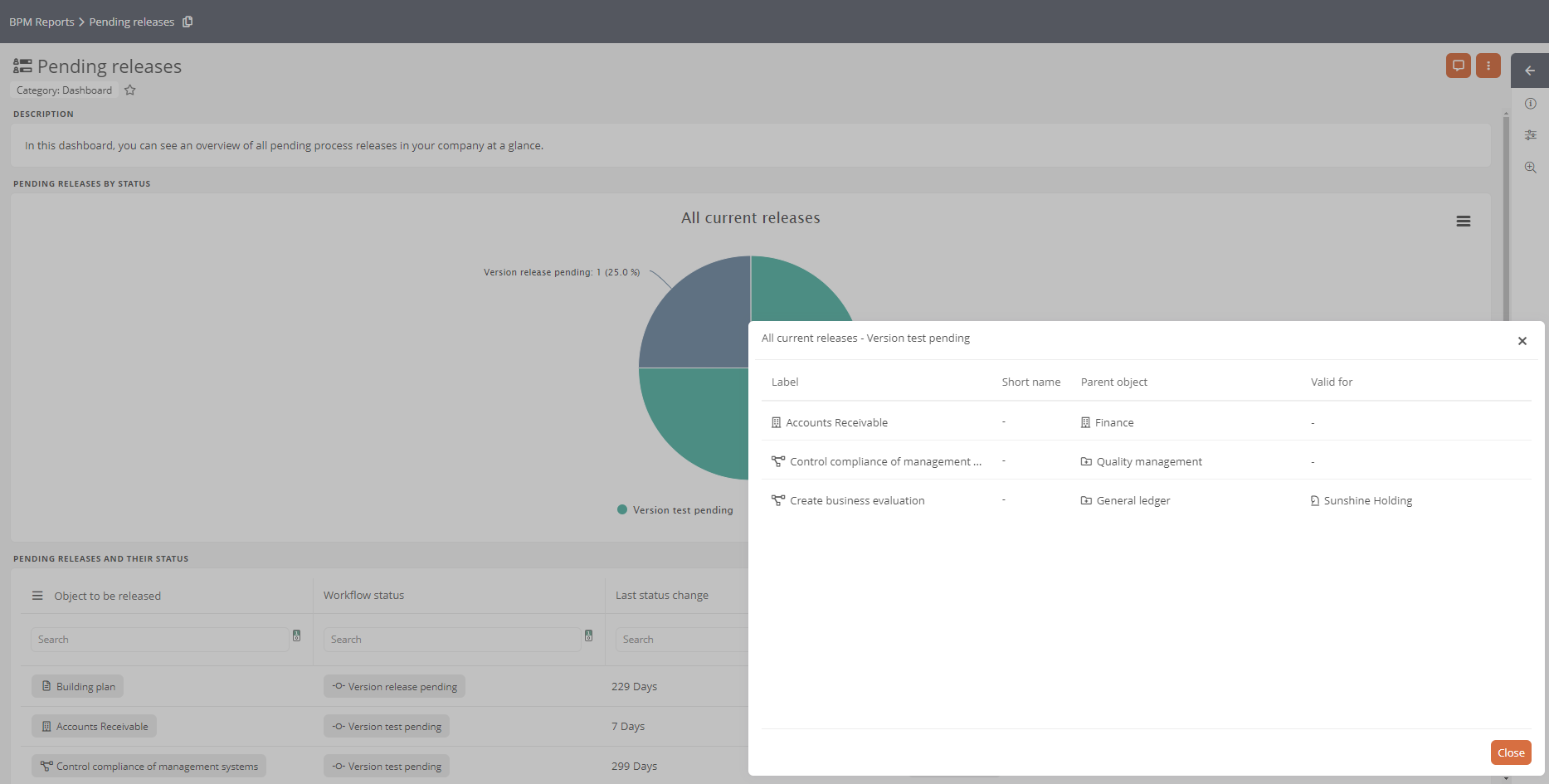Sort popup list by Parent object column
Image resolution: width=1549 pixels, height=784 pixels.
(x=1113, y=382)
